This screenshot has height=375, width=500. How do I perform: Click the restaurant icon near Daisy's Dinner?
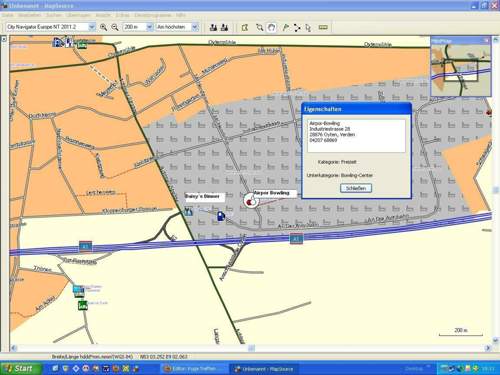(188, 211)
